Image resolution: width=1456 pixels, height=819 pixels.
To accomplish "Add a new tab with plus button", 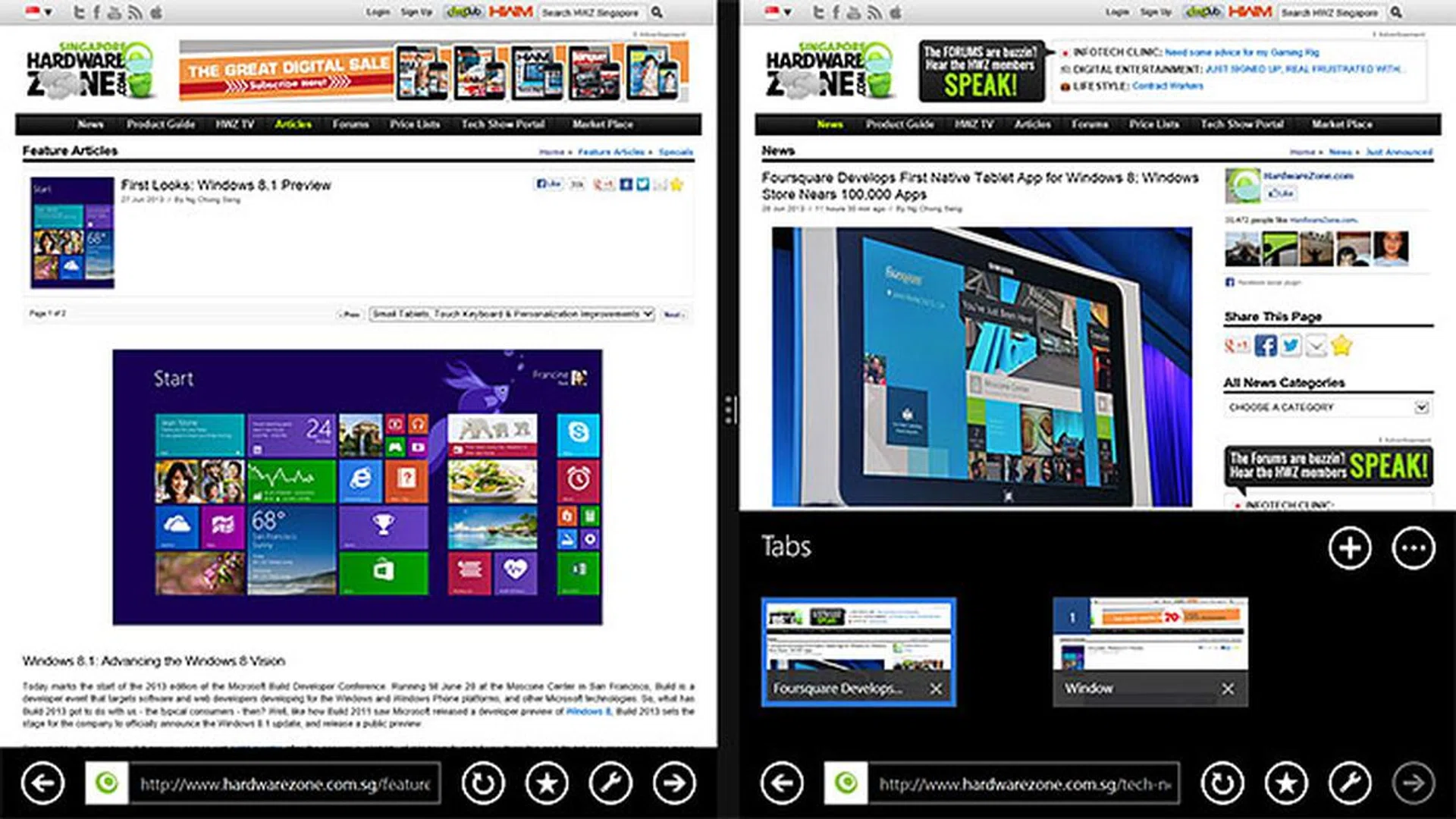I will (x=1350, y=548).
